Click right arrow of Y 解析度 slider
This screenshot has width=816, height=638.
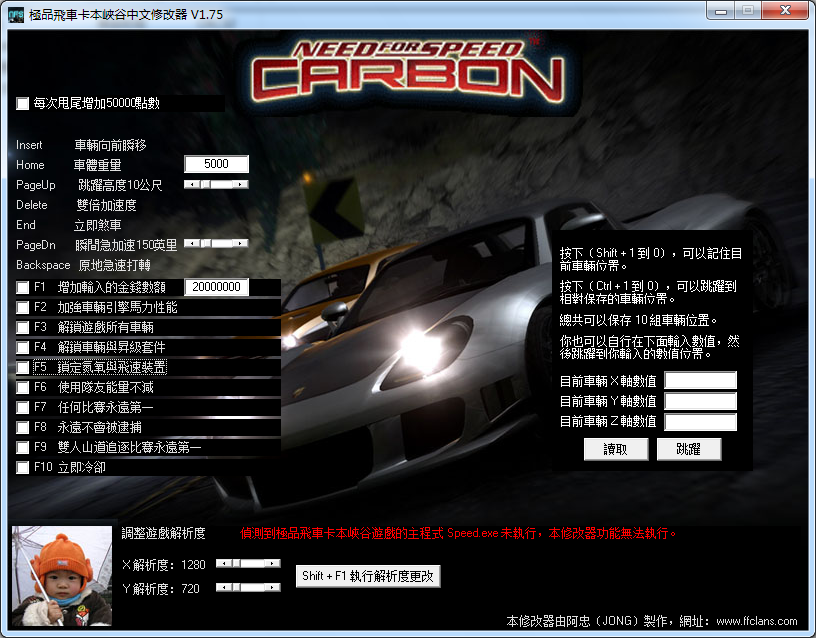coord(272,587)
